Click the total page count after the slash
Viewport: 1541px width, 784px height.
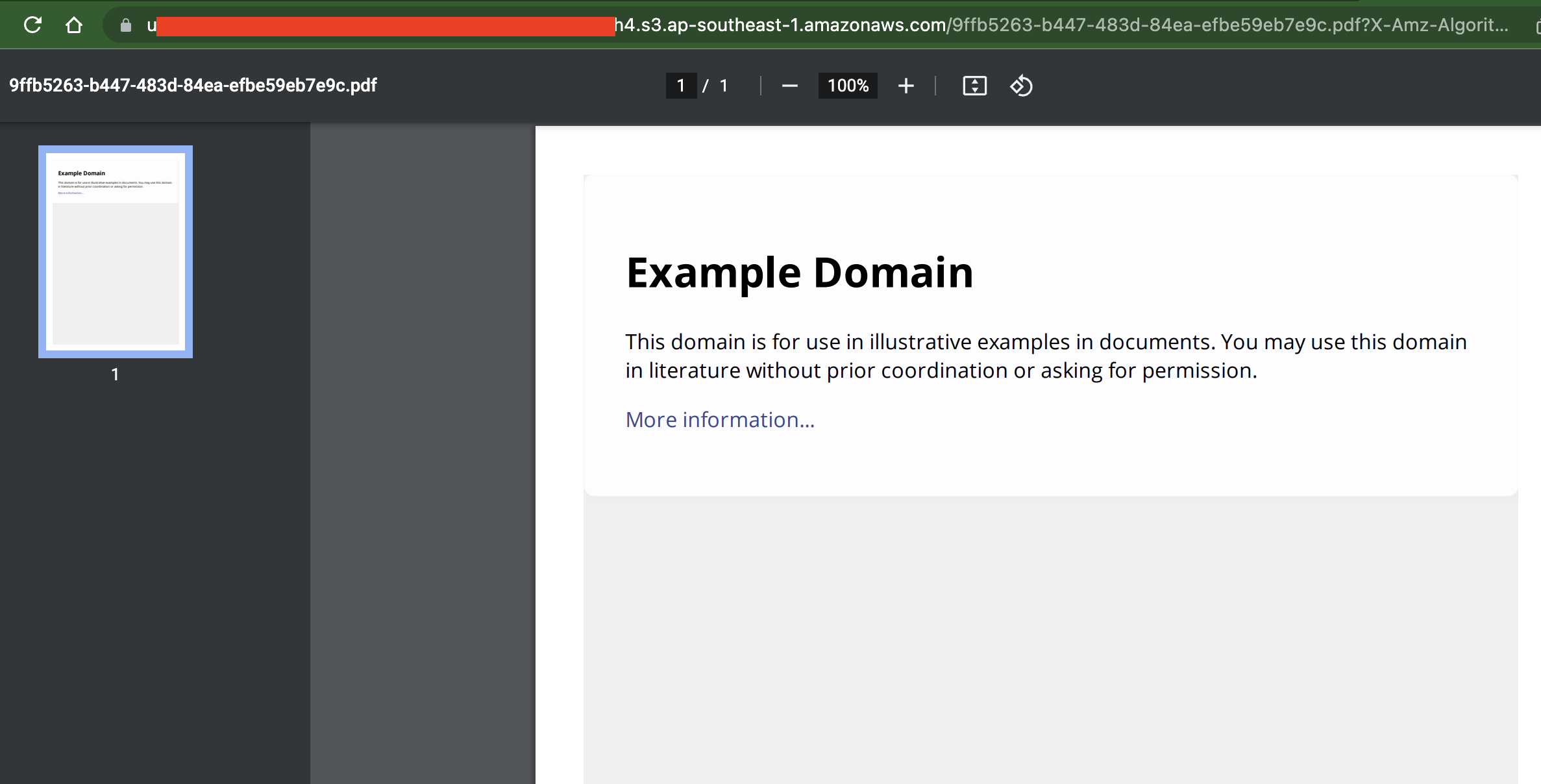point(724,86)
